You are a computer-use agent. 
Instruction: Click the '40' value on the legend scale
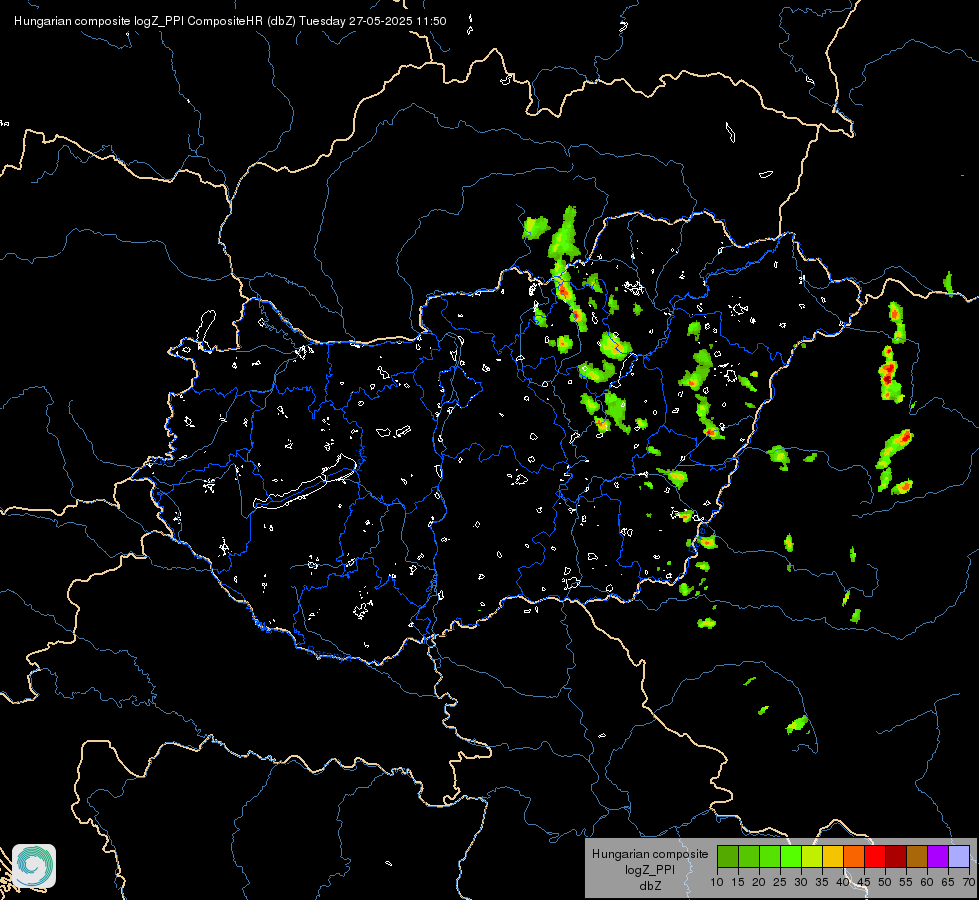click(x=843, y=882)
